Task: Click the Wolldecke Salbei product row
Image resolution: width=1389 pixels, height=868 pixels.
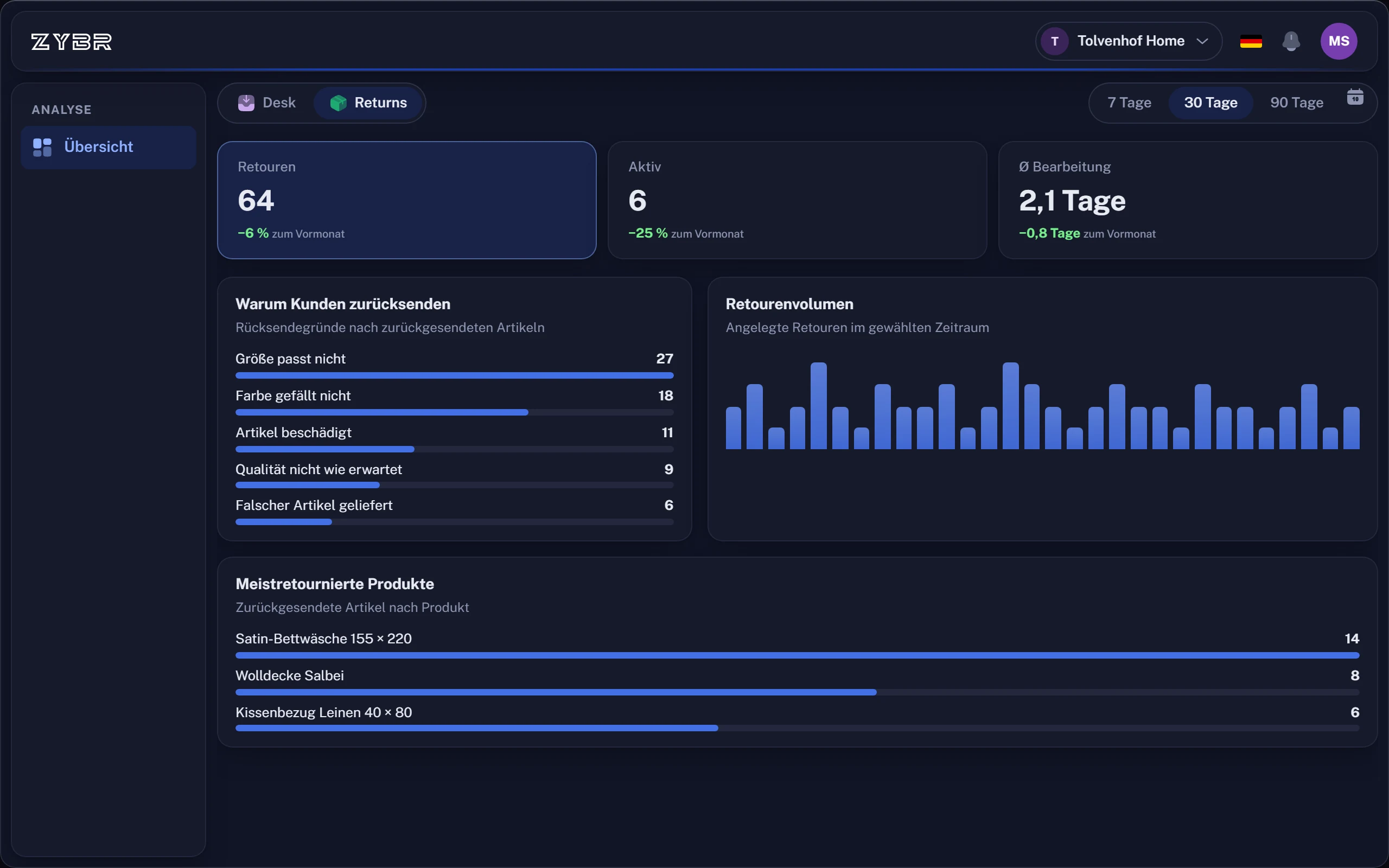Action: [x=797, y=683]
